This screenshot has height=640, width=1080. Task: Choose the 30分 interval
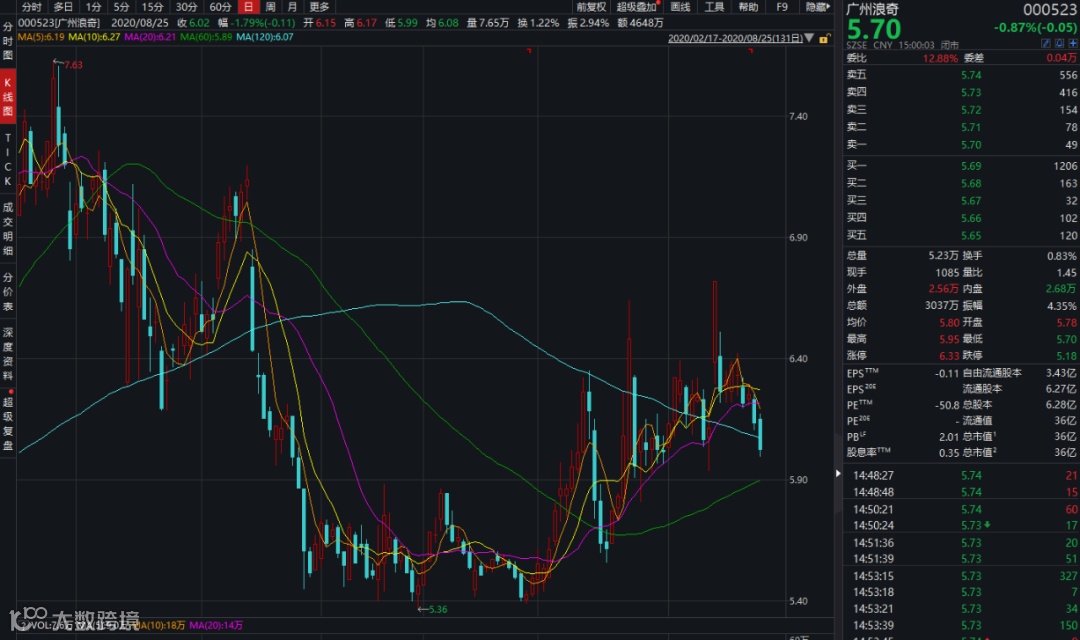(186, 6)
